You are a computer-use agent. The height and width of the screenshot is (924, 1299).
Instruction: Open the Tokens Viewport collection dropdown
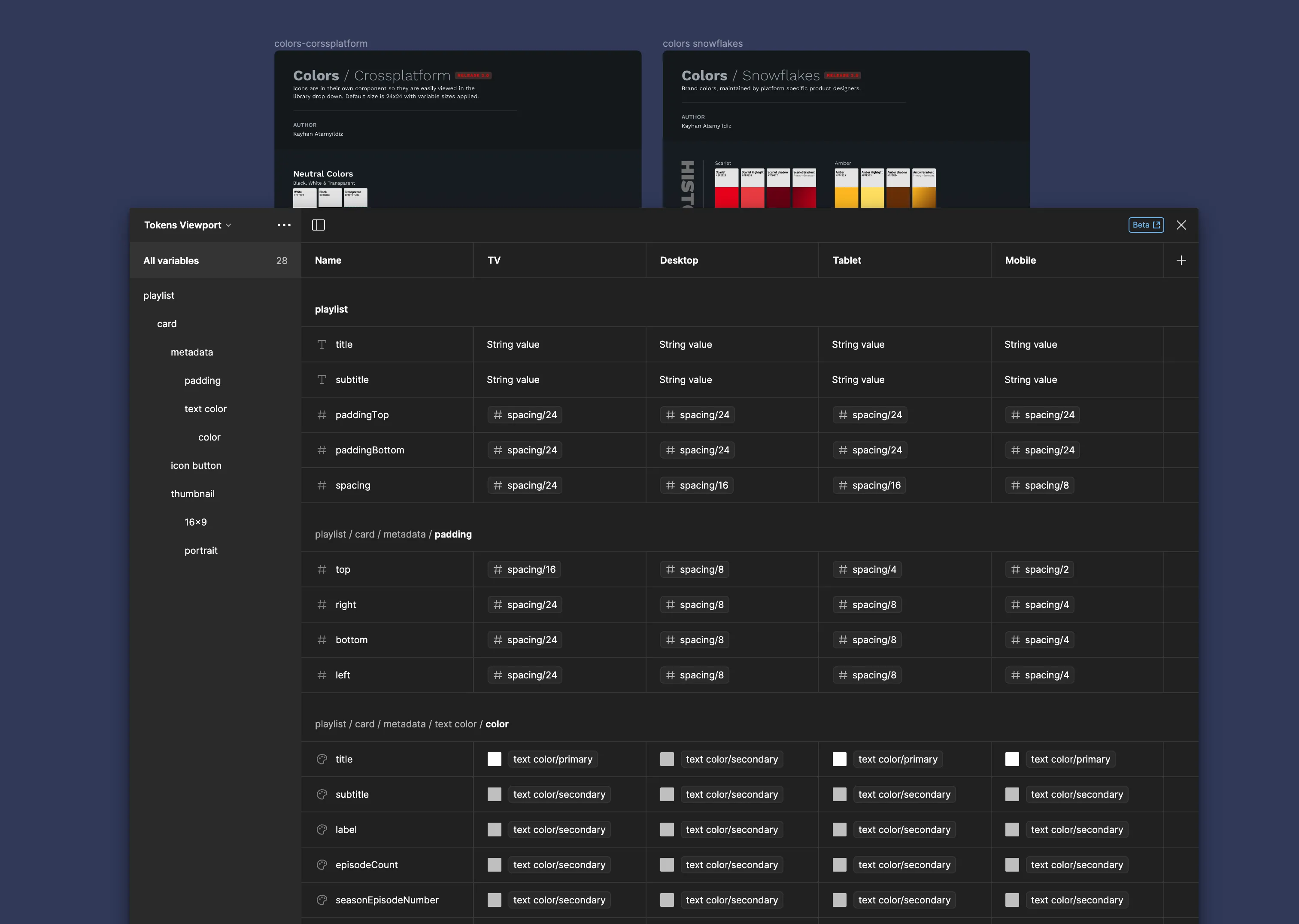pyautogui.click(x=188, y=225)
